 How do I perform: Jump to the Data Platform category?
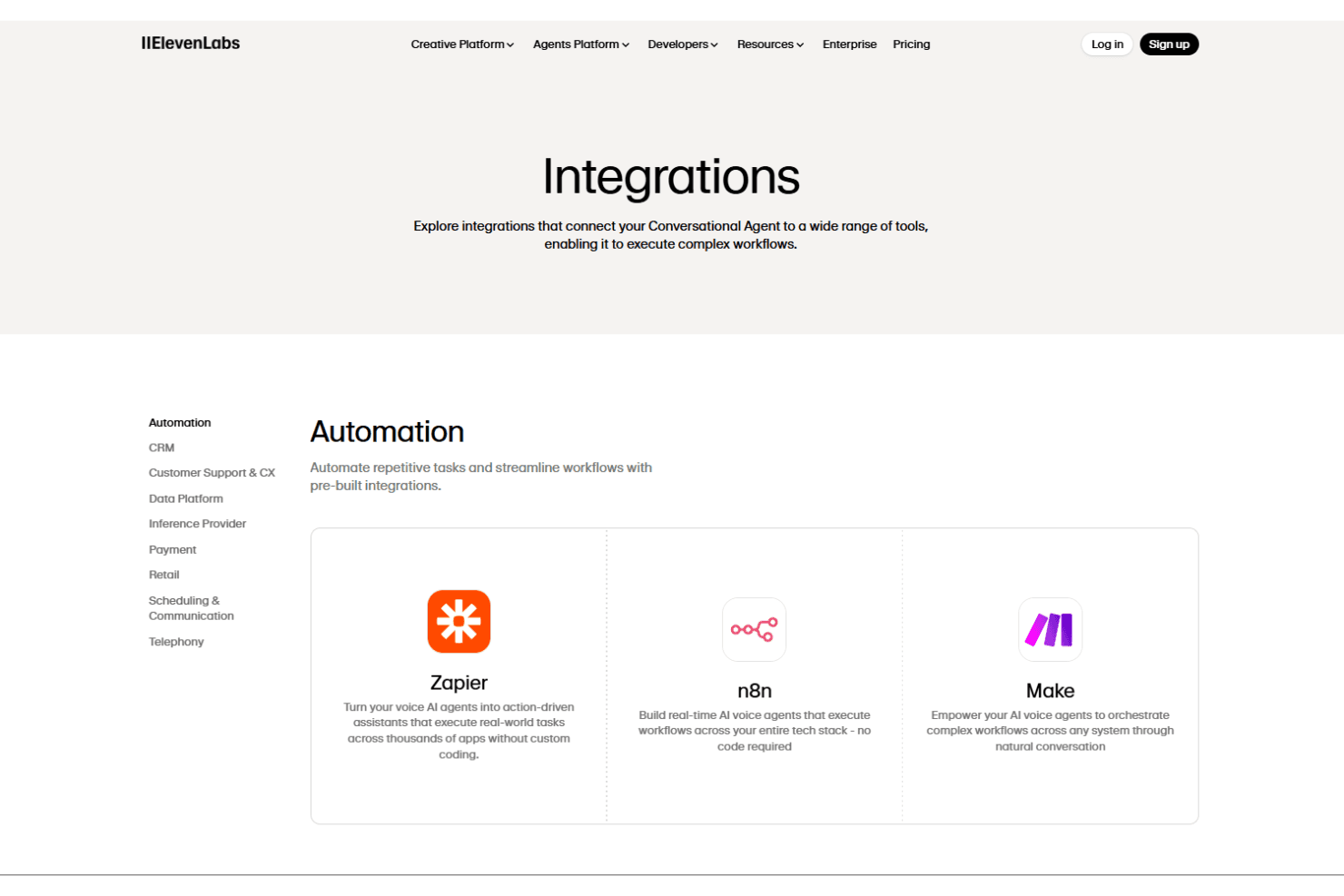pos(186,499)
